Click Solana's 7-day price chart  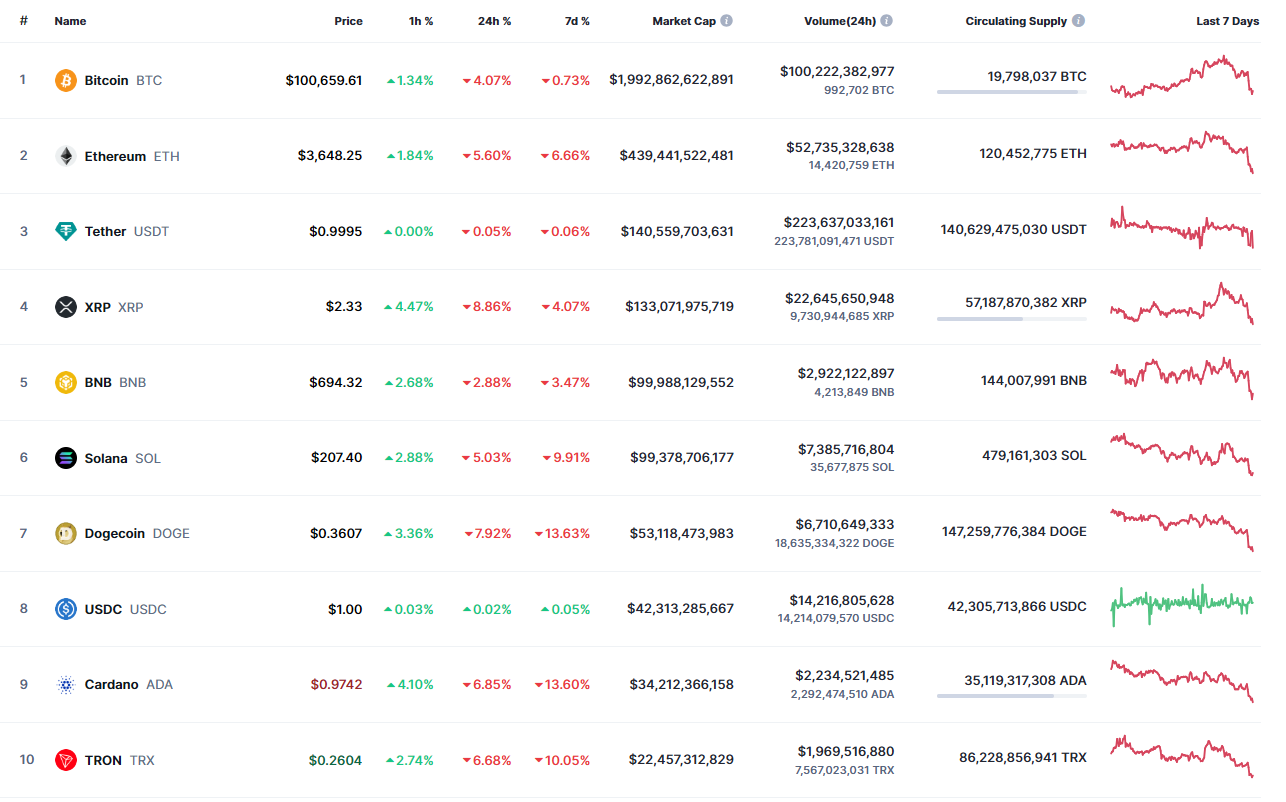click(1182, 454)
